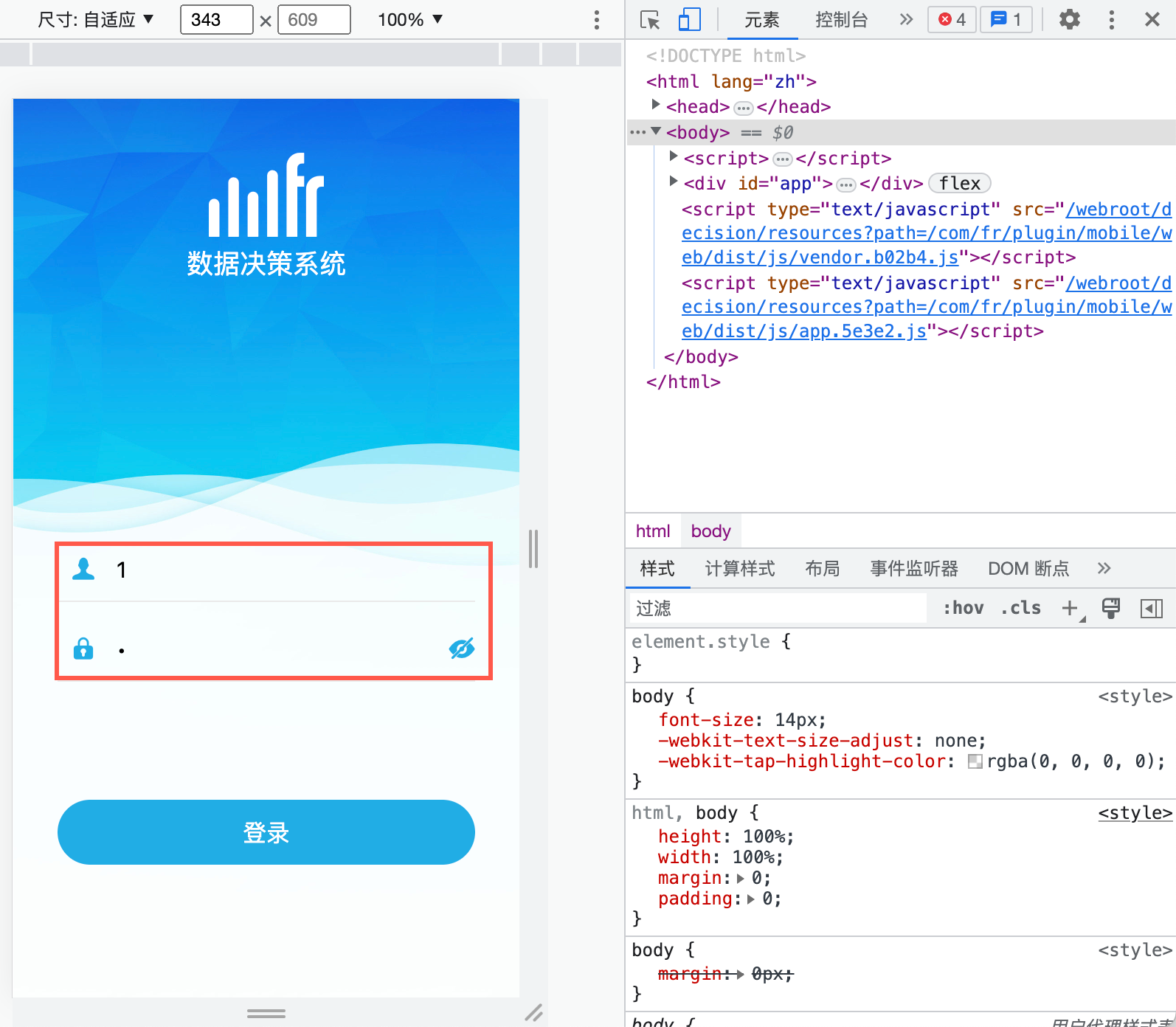Click the flex badge on app div

pyautogui.click(x=960, y=183)
